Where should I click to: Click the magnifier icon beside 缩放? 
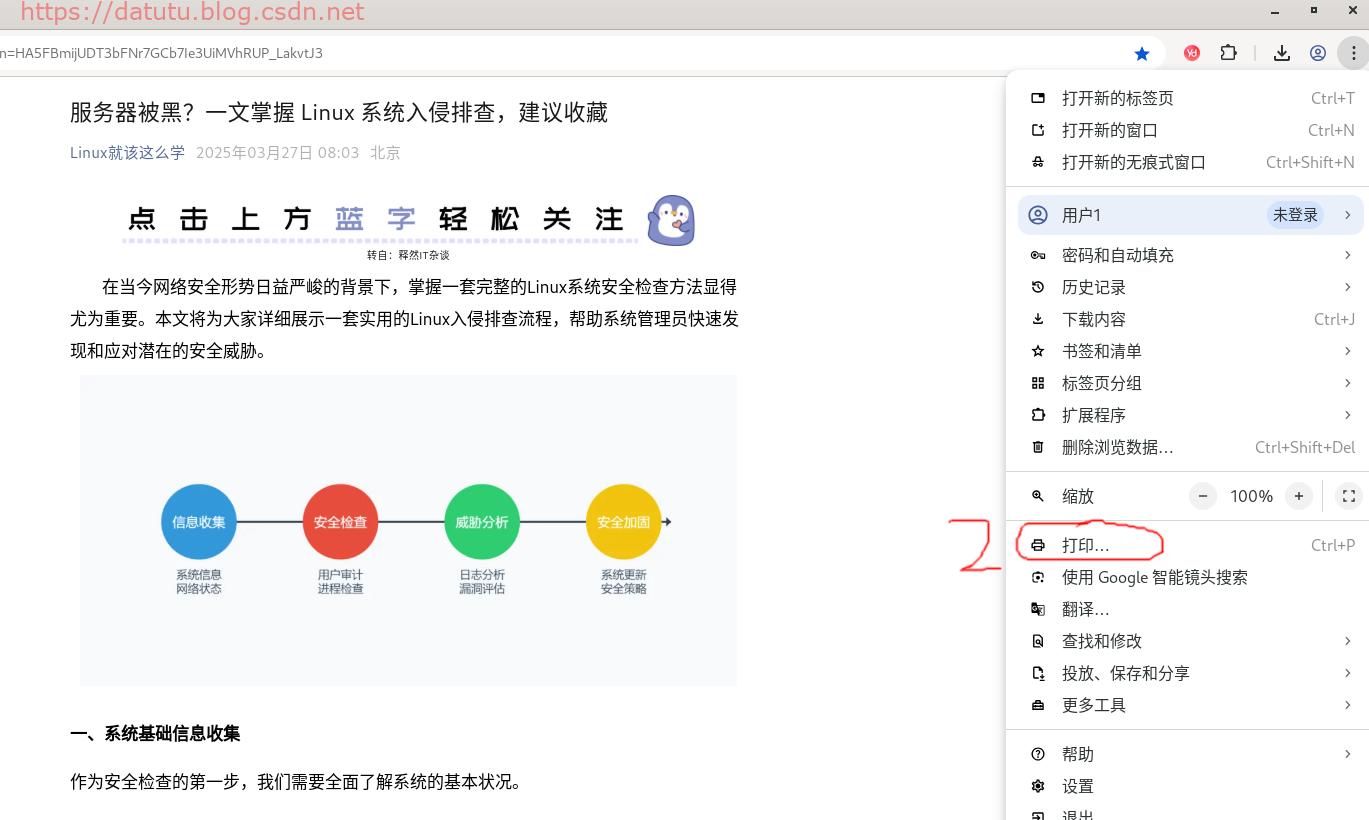pyautogui.click(x=1038, y=496)
